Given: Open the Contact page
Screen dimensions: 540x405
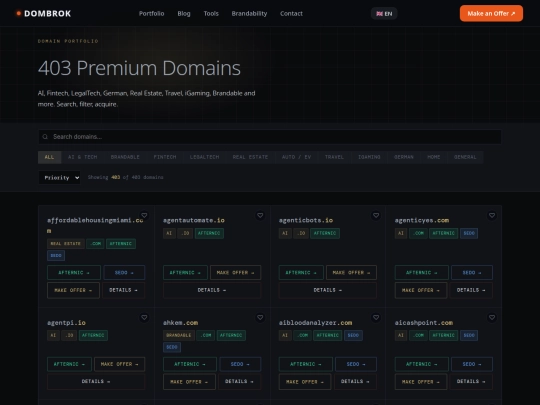Looking at the screenshot, I should tap(291, 13).
